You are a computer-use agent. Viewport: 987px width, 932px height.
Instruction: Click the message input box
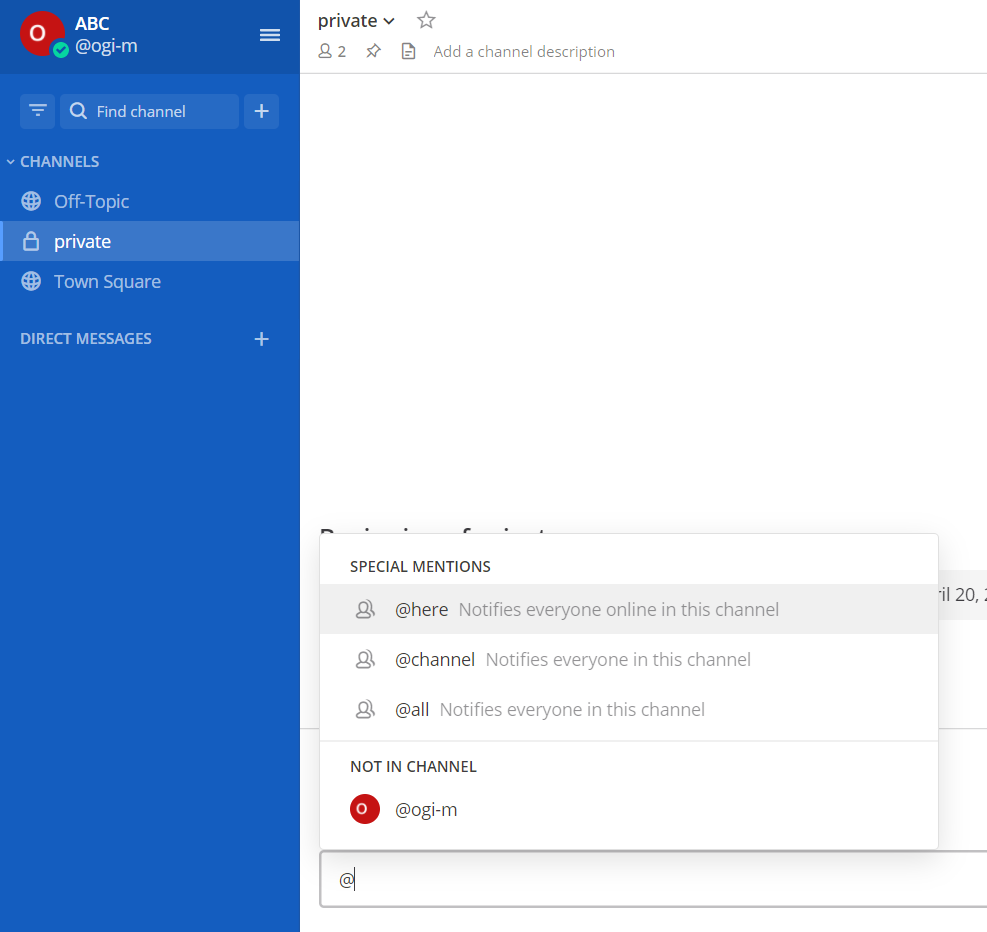click(653, 879)
